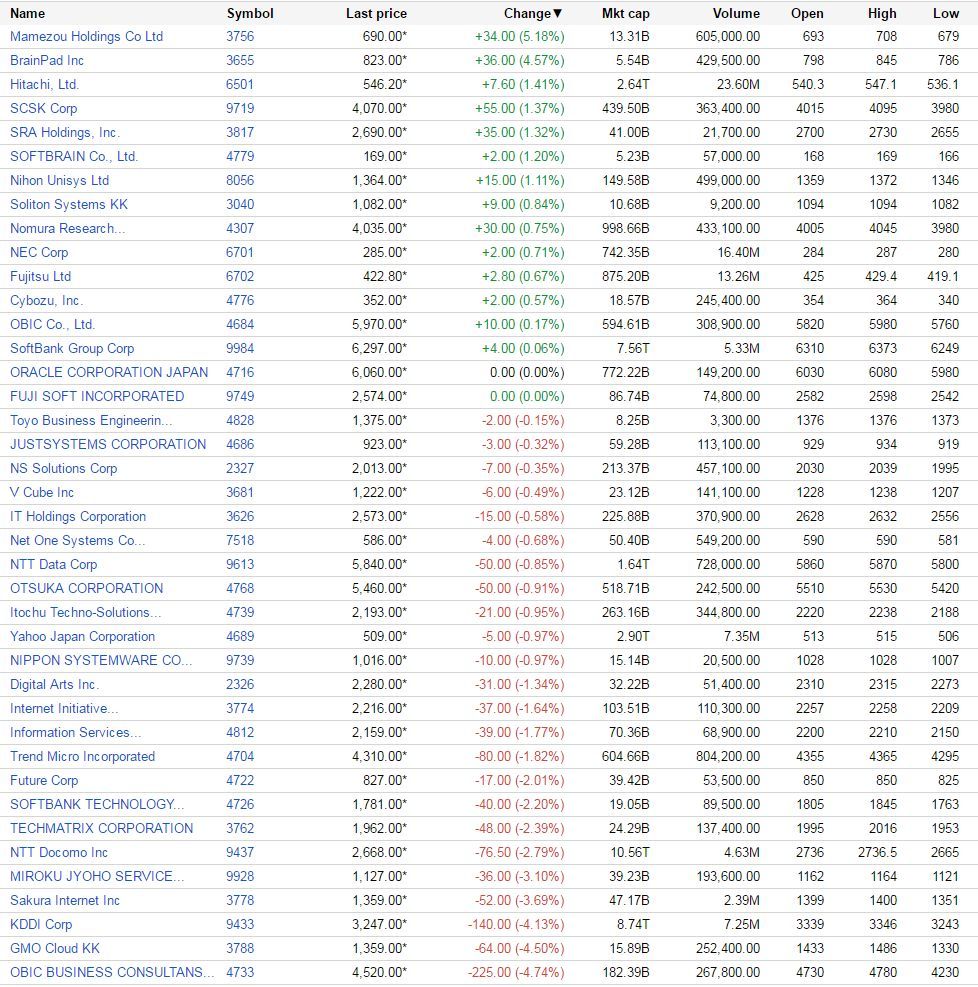Viewport: 978px width, 987px height.
Task: Open FUJI SOFT INCORPORATED link
Action: coord(97,396)
